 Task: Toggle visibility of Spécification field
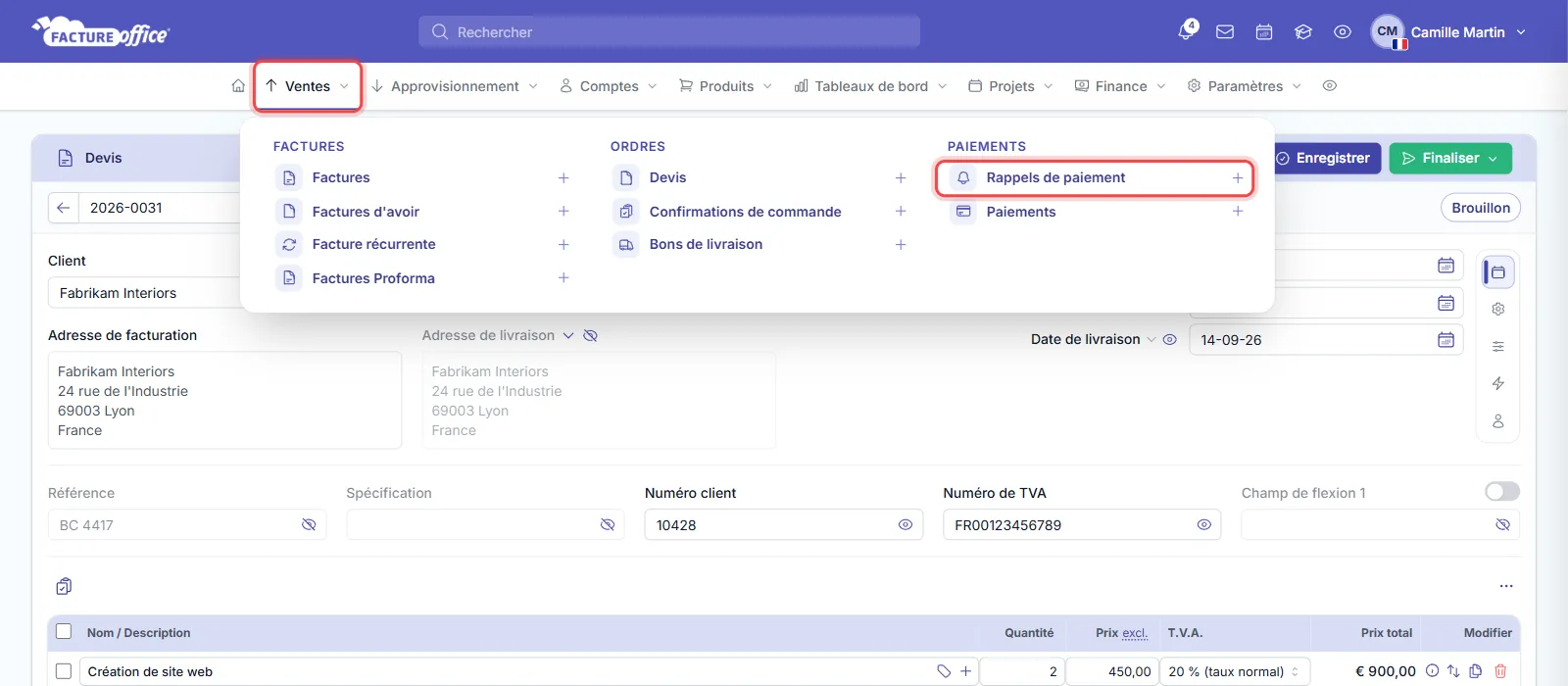click(608, 525)
